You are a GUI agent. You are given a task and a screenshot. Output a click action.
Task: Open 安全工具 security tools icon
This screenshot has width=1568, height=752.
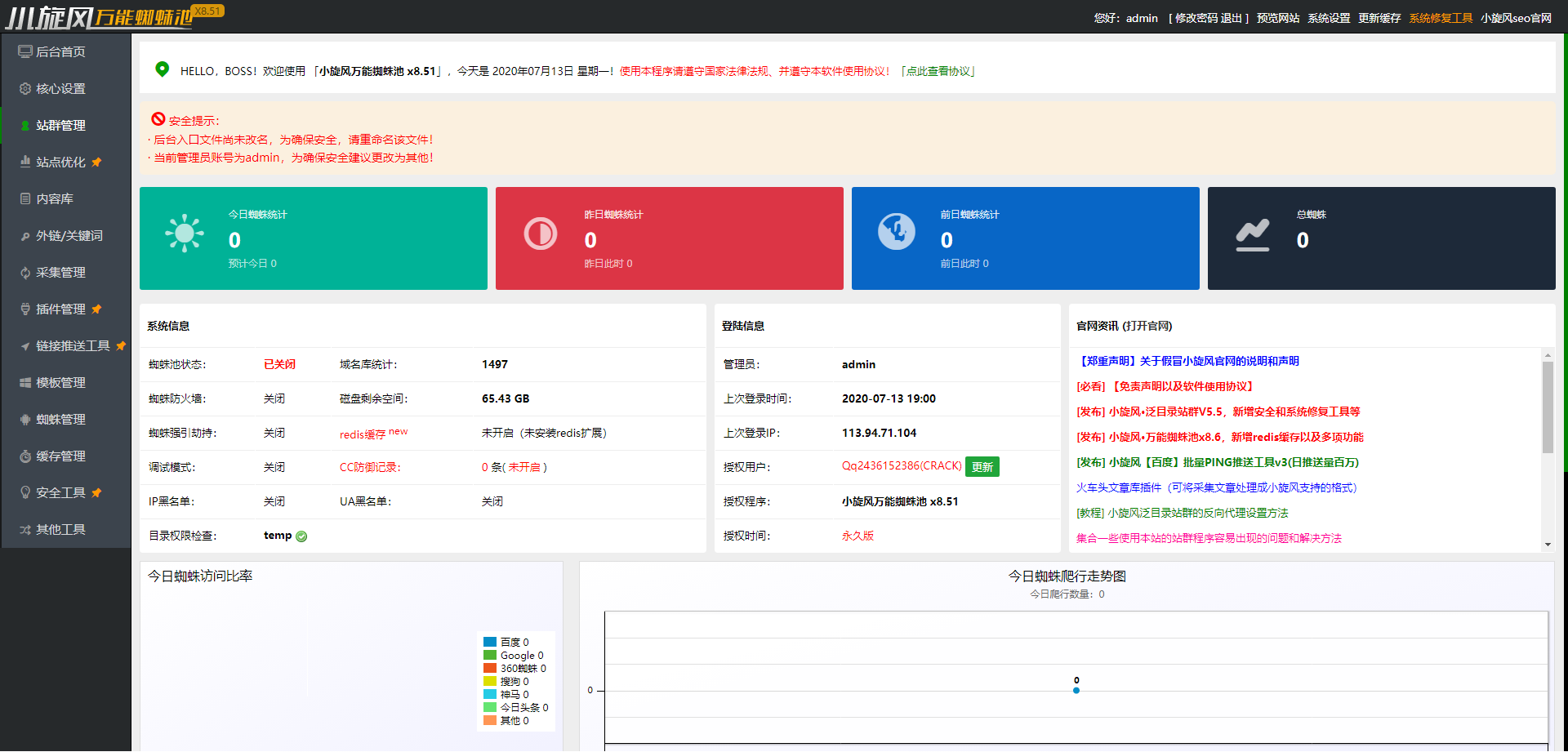(24, 492)
